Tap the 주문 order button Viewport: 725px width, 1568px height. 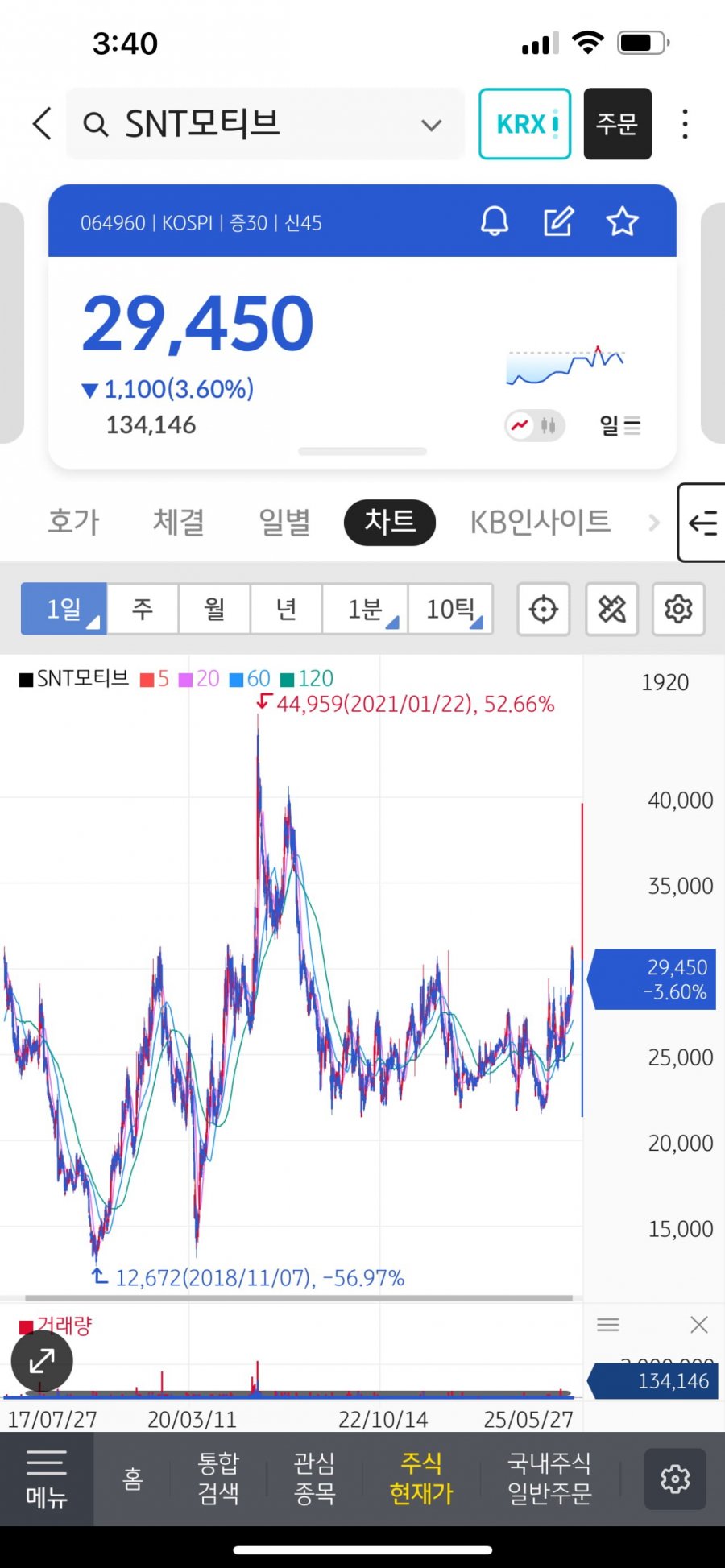click(618, 124)
